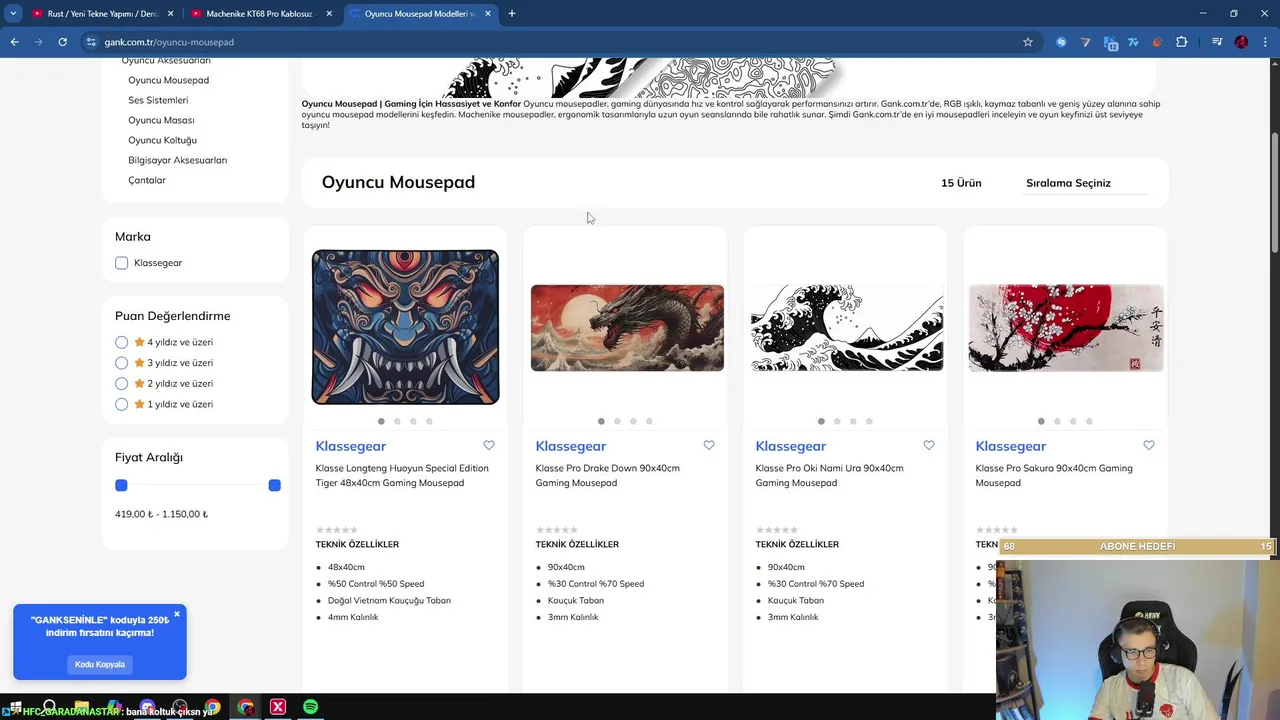Open Klasse Pro Oki Nami Ura product title
The image size is (1280, 720).
(829, 475)
